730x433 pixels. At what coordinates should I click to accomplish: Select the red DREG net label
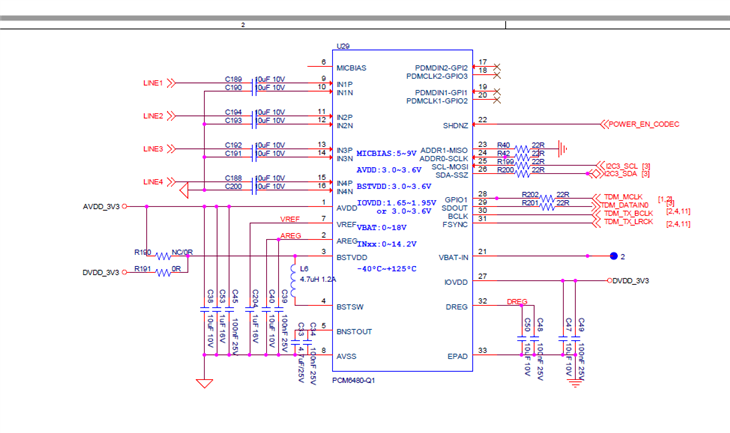(x=517, y=301)
